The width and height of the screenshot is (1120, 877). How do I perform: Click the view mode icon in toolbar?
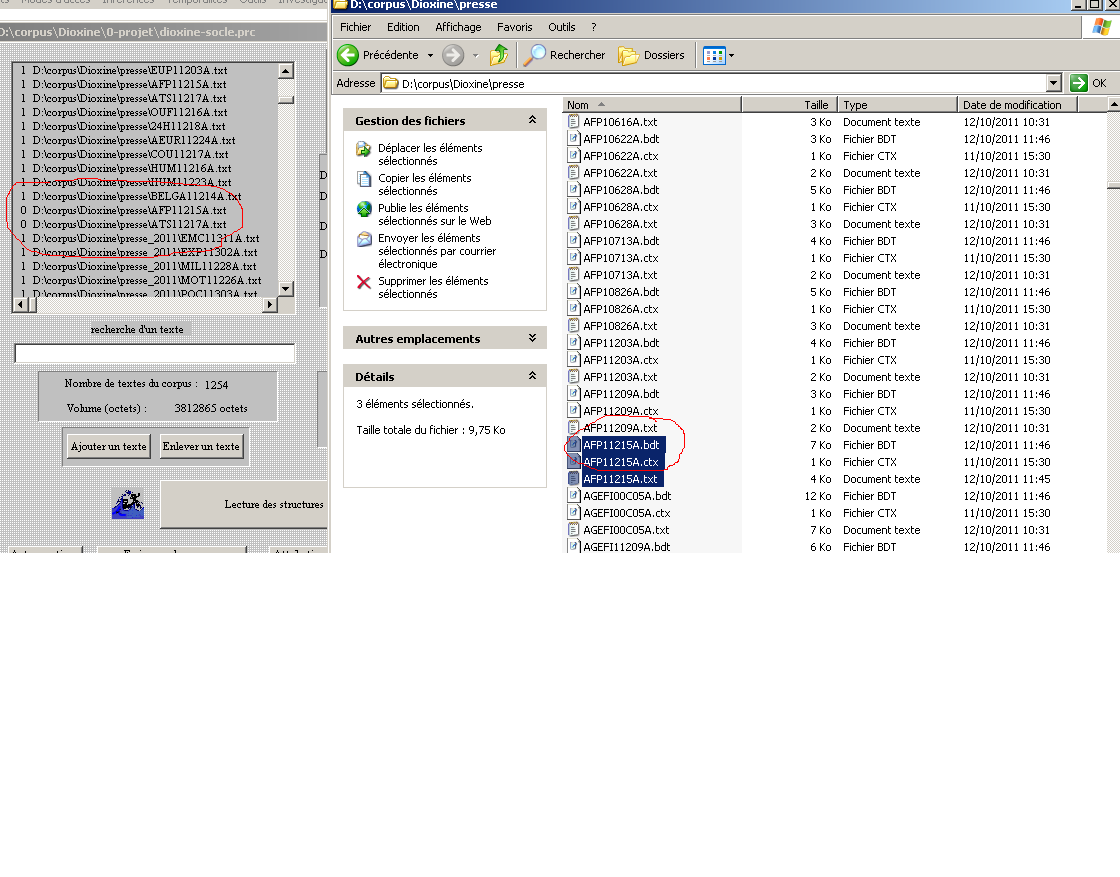point(714,55)
